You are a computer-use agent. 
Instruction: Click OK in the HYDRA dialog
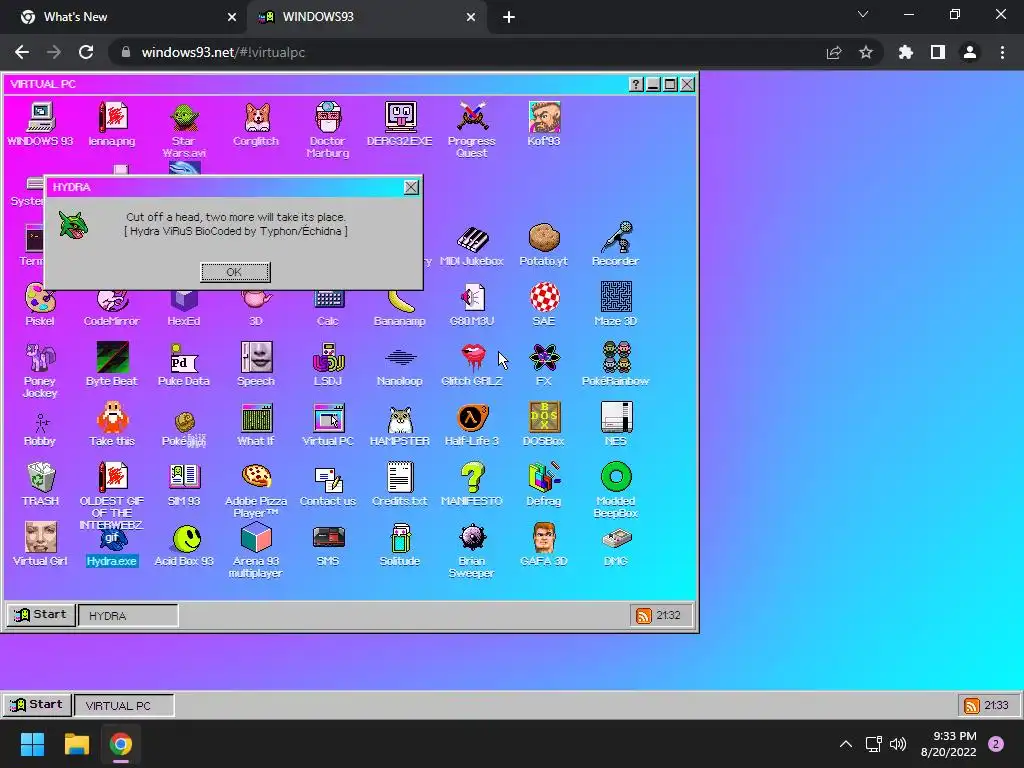(x=235, y=272)
